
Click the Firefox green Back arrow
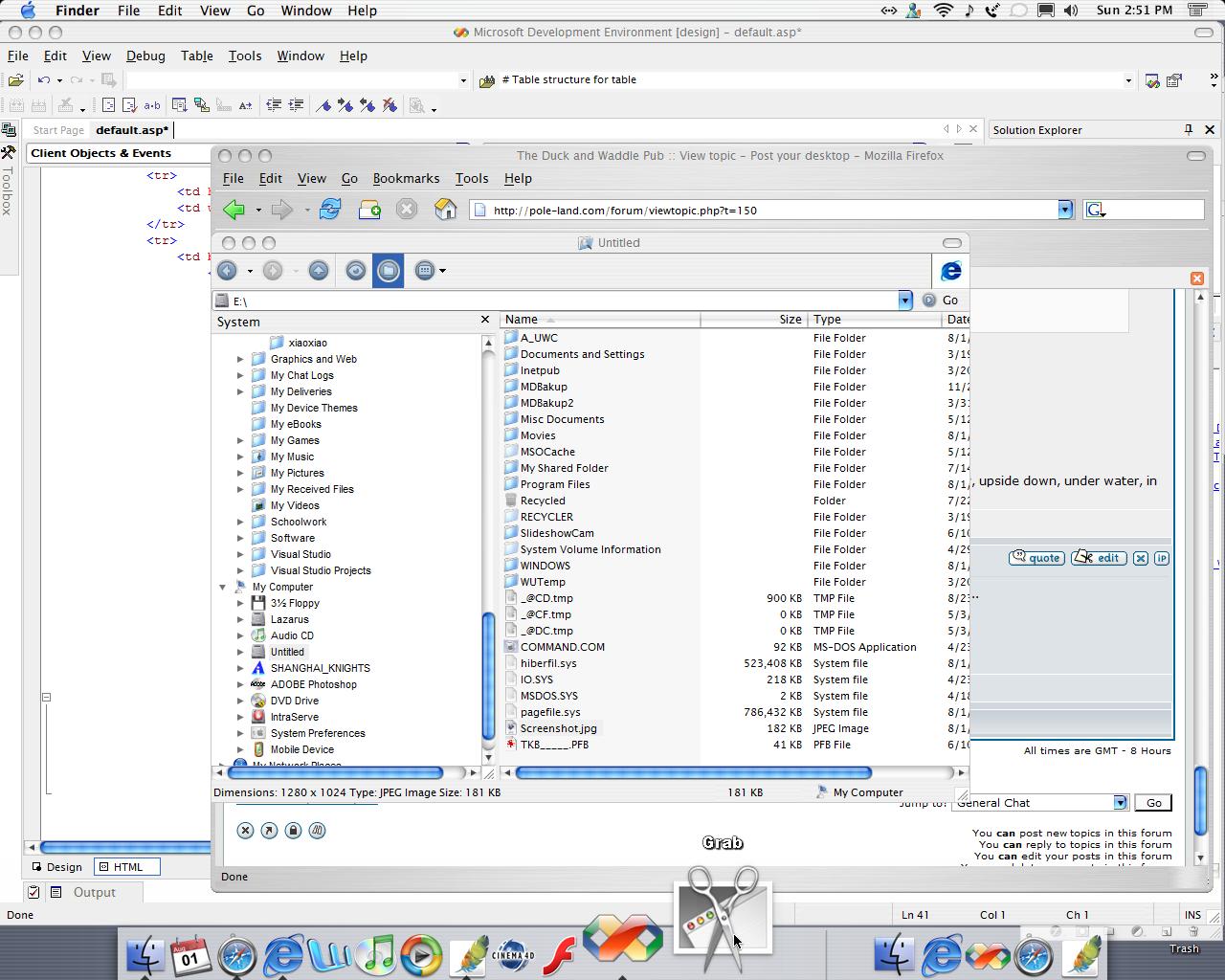(x=234, y=210)
